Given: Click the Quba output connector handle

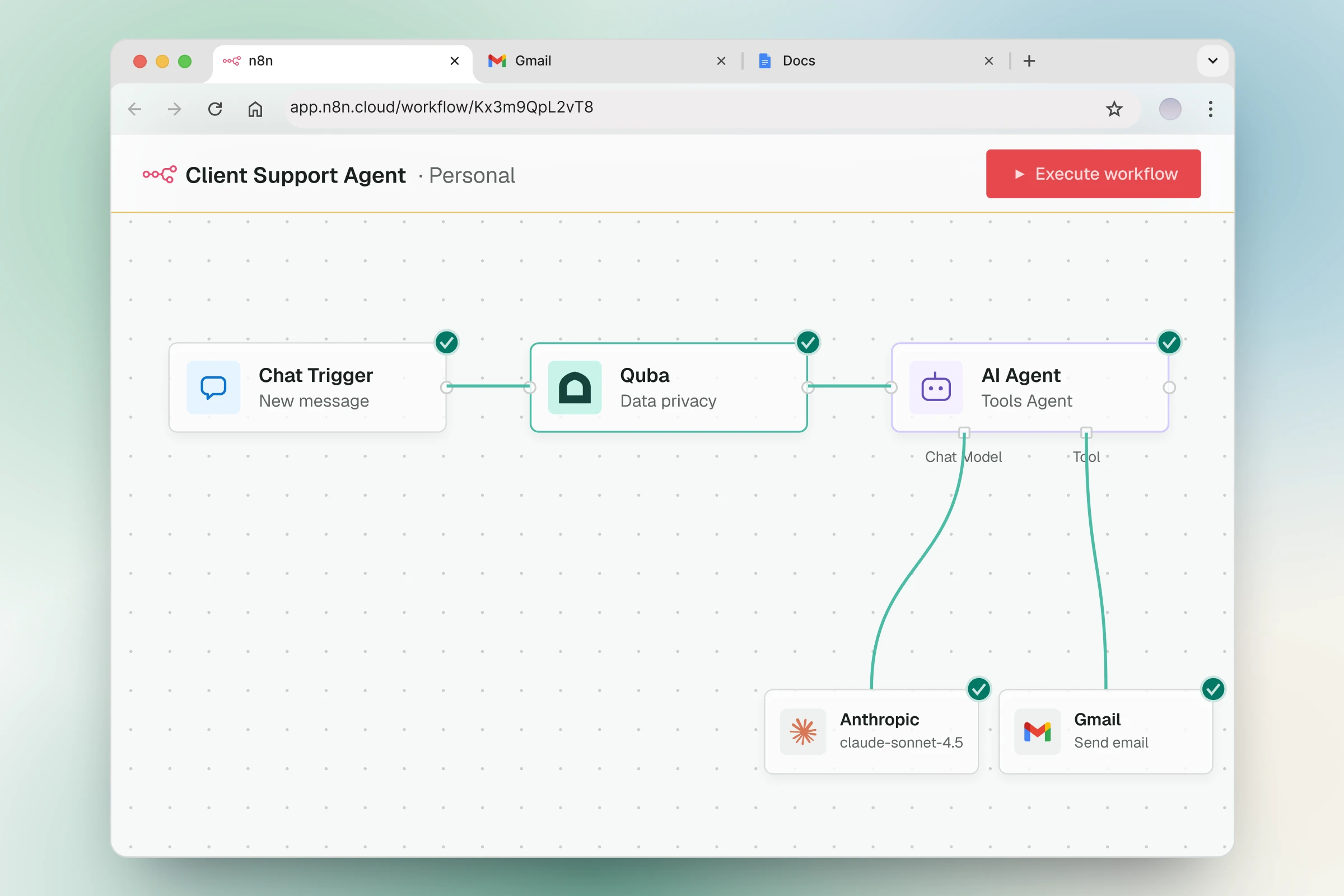Looking at the screenshot, I should pyautogui.click(x=808, y=388).
